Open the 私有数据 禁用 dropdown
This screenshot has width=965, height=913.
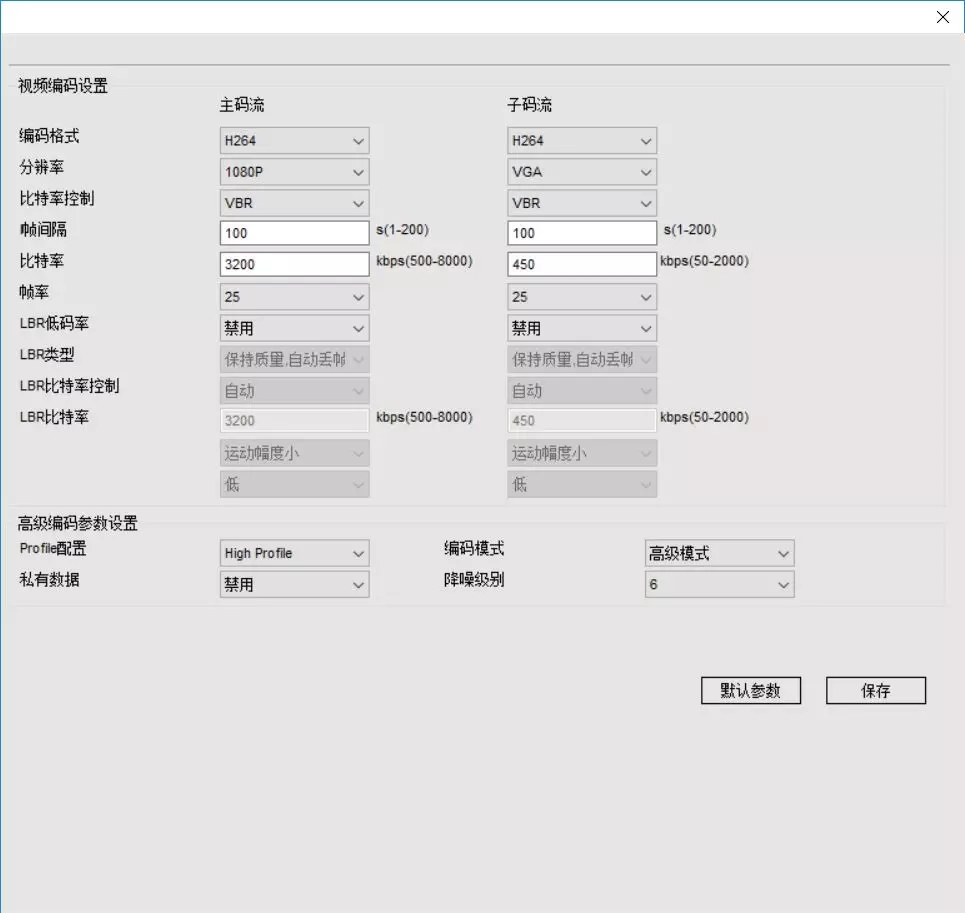[294, 584]
